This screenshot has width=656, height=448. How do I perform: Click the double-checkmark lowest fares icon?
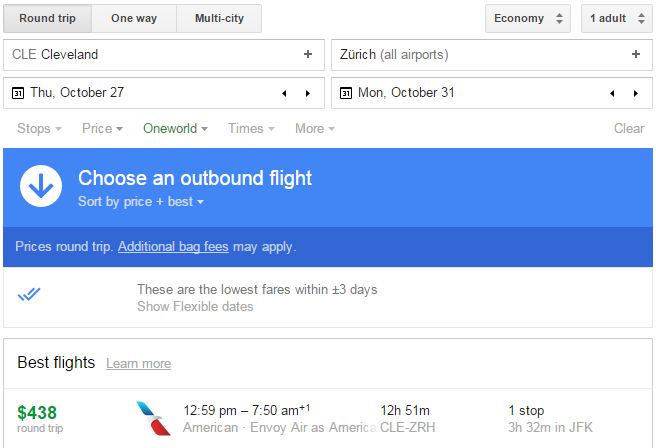(29, 294)
